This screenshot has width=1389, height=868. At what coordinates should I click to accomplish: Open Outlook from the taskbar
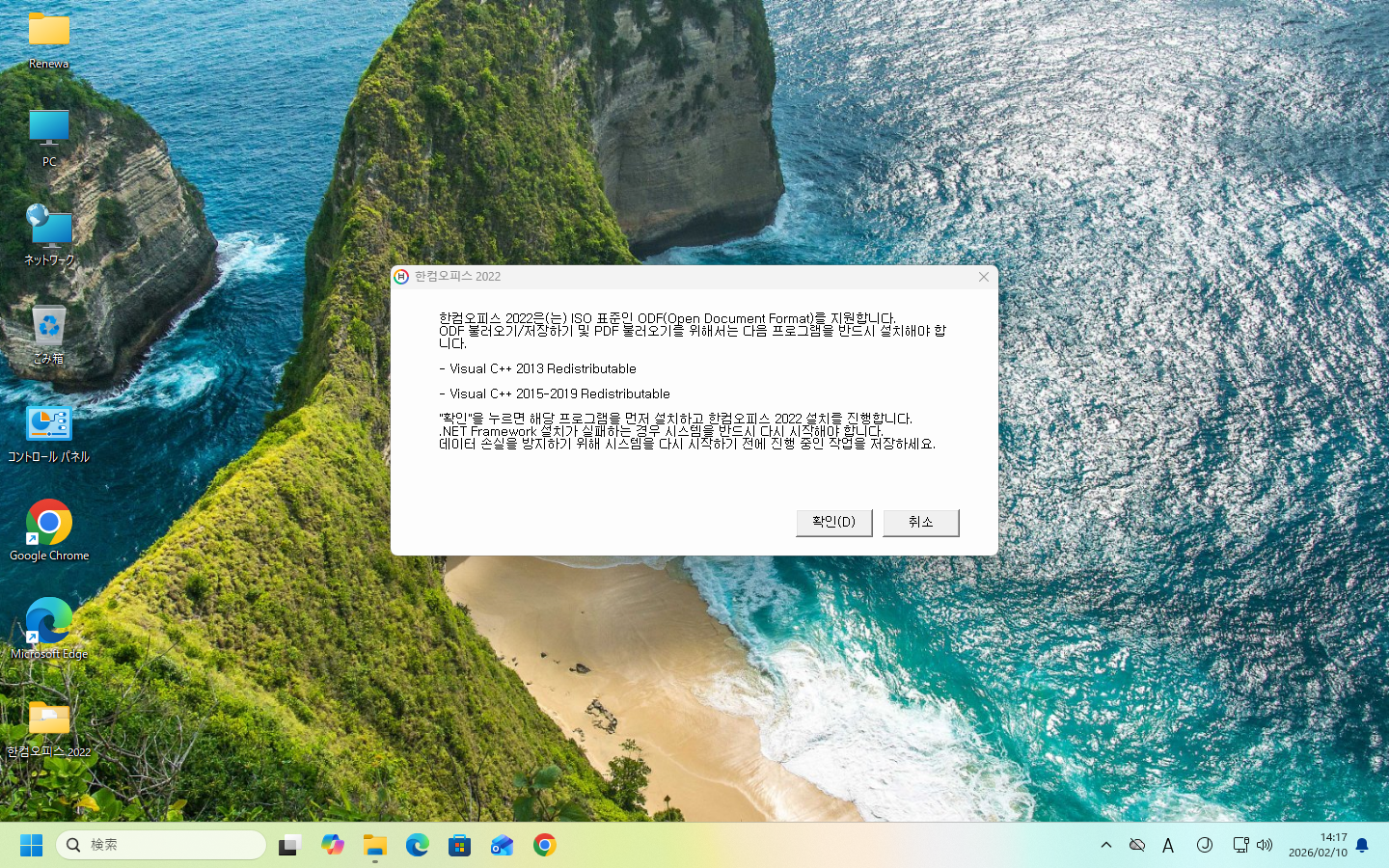(502, 845)
